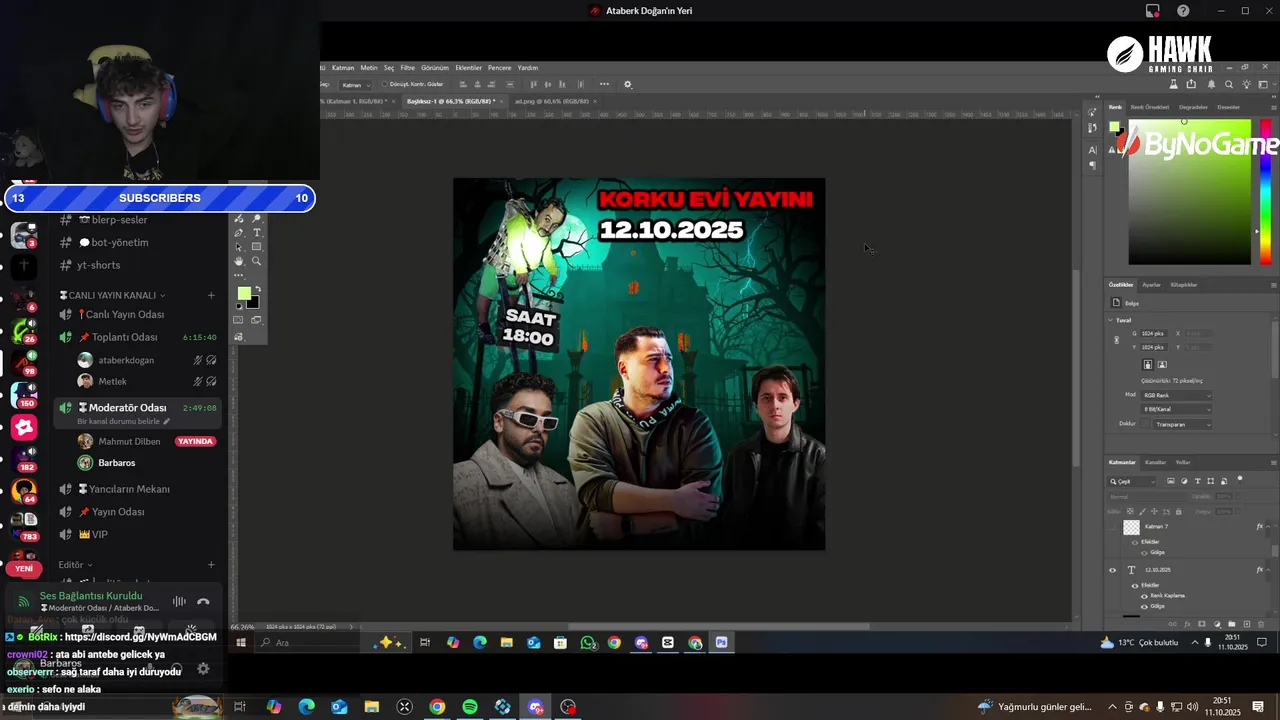Disconnect Discord voice call icon
This screenshot has height=720, width=1280.
pos(203,601)
